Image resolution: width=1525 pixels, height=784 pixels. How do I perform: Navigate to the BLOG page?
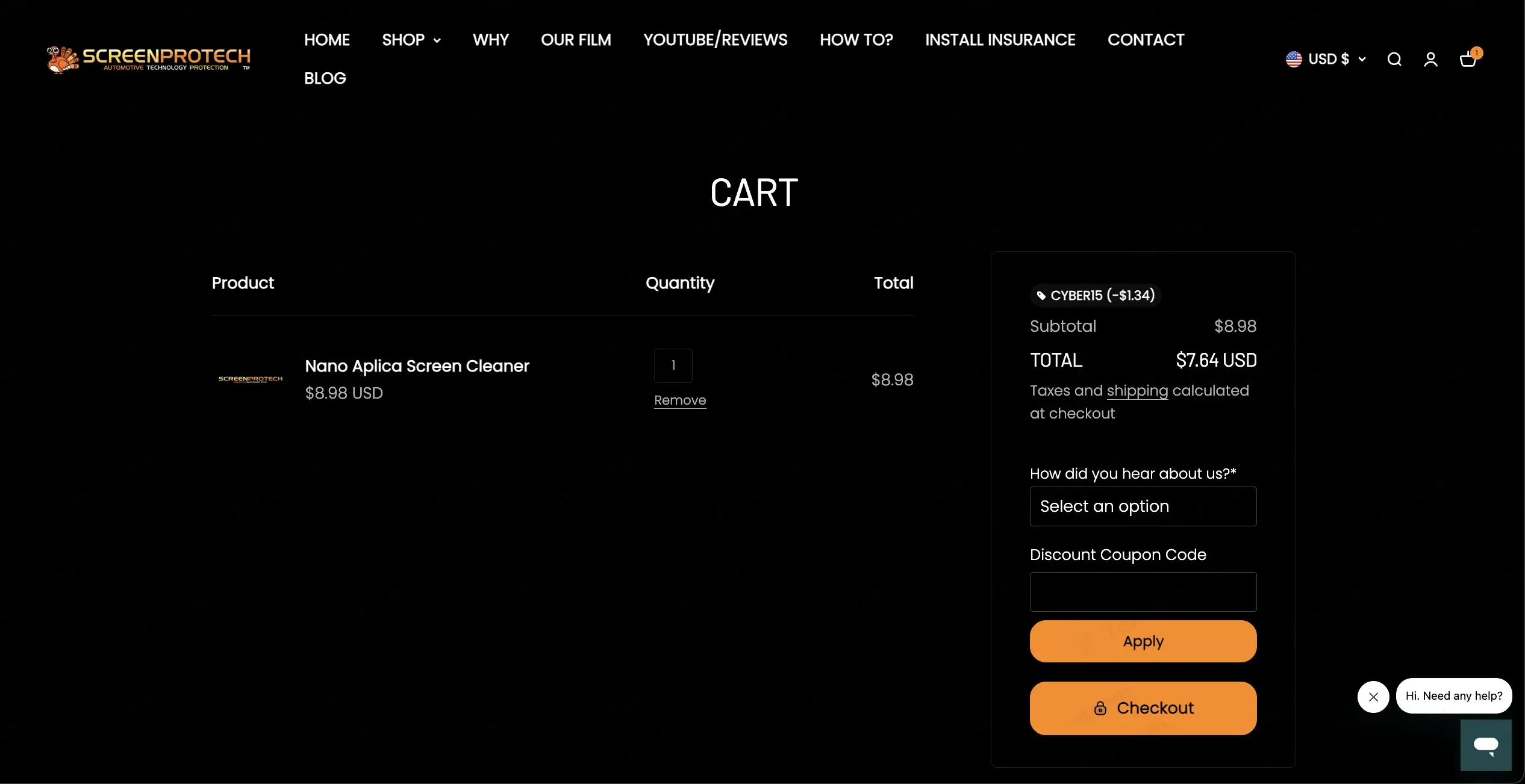coord(325,78)
